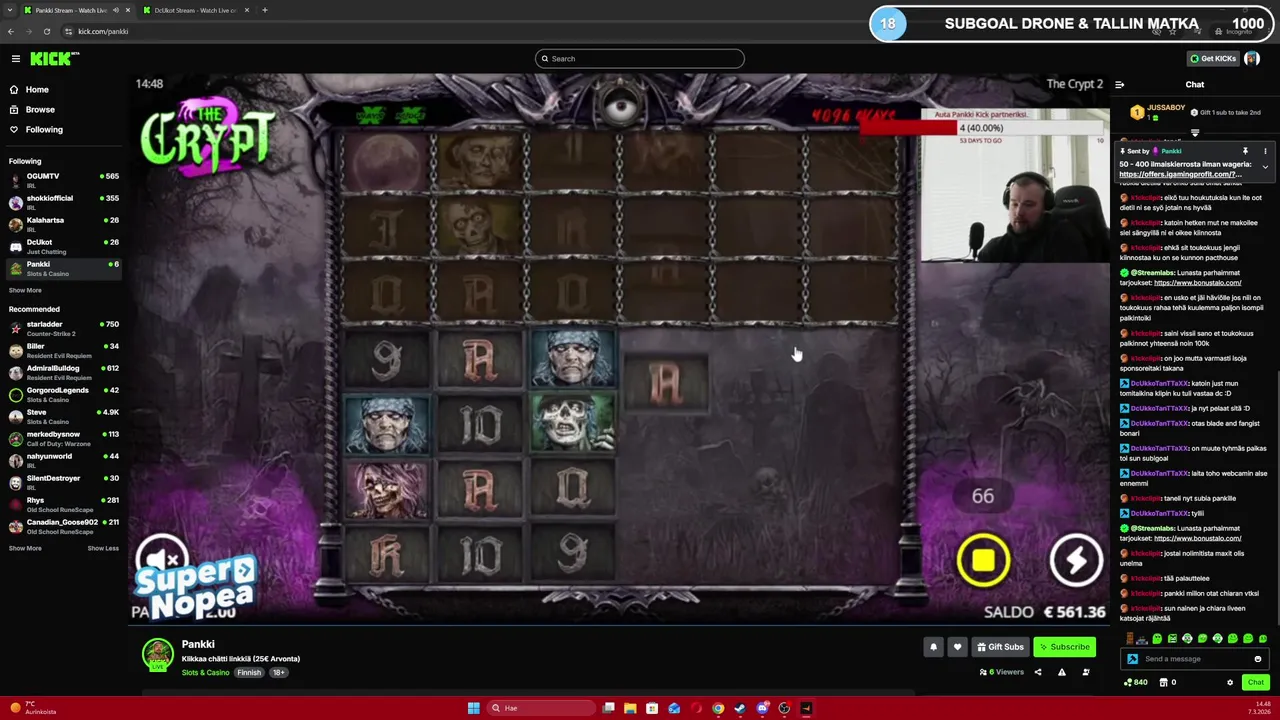Open the viewers list person icon
The height and width of the screenshot is (720, 1280).
[x=1086, y=672]
